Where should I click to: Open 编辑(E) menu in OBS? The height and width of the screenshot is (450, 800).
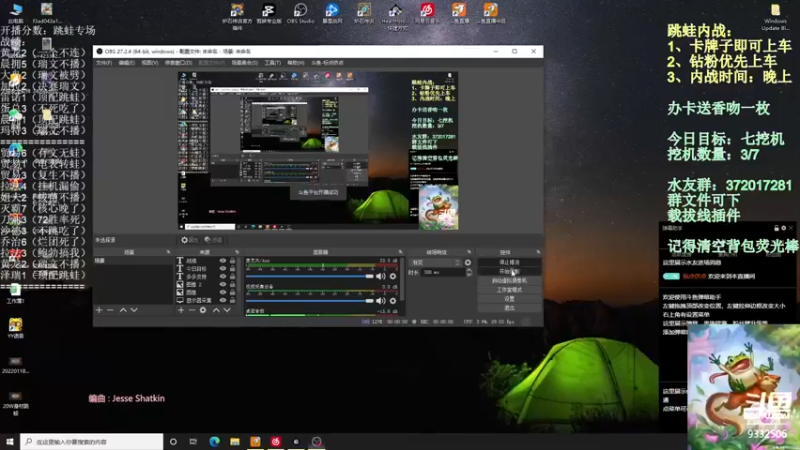coord(127,63)
